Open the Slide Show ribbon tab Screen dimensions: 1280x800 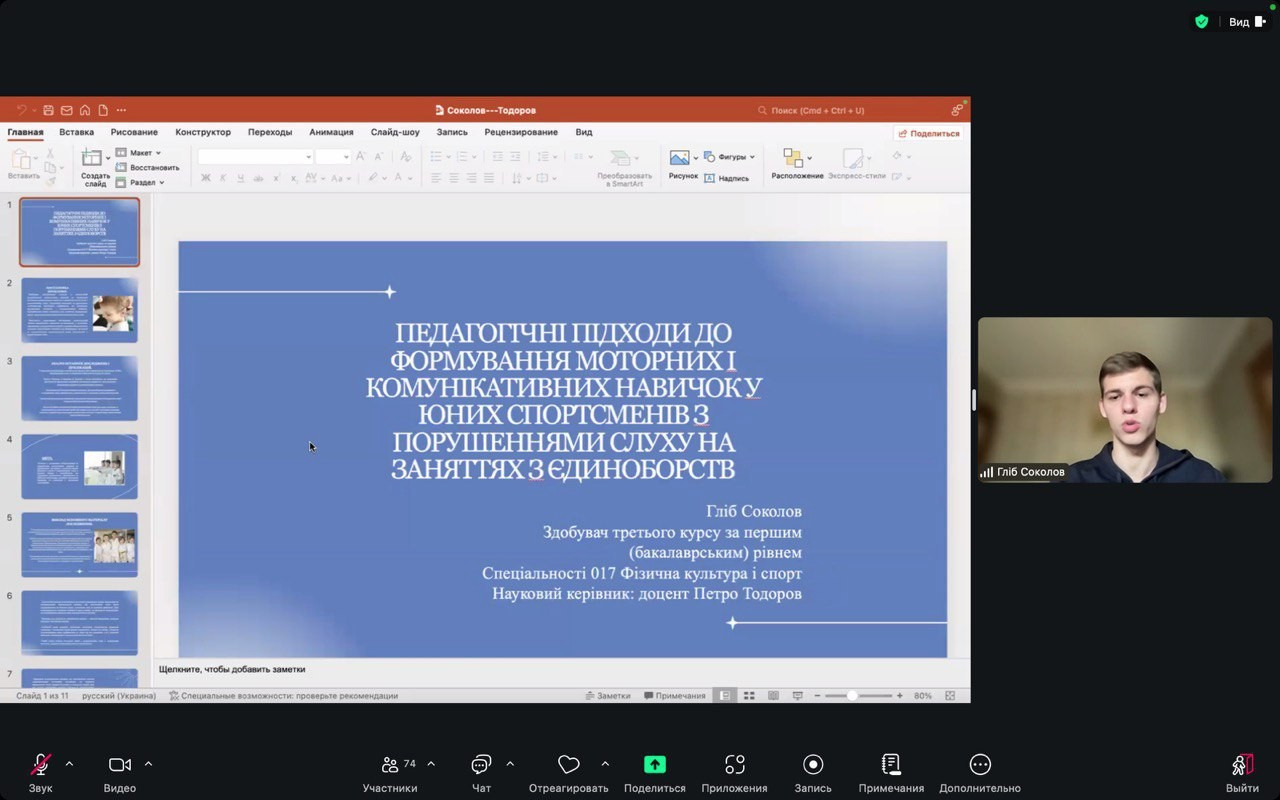[x=395, y=132]
